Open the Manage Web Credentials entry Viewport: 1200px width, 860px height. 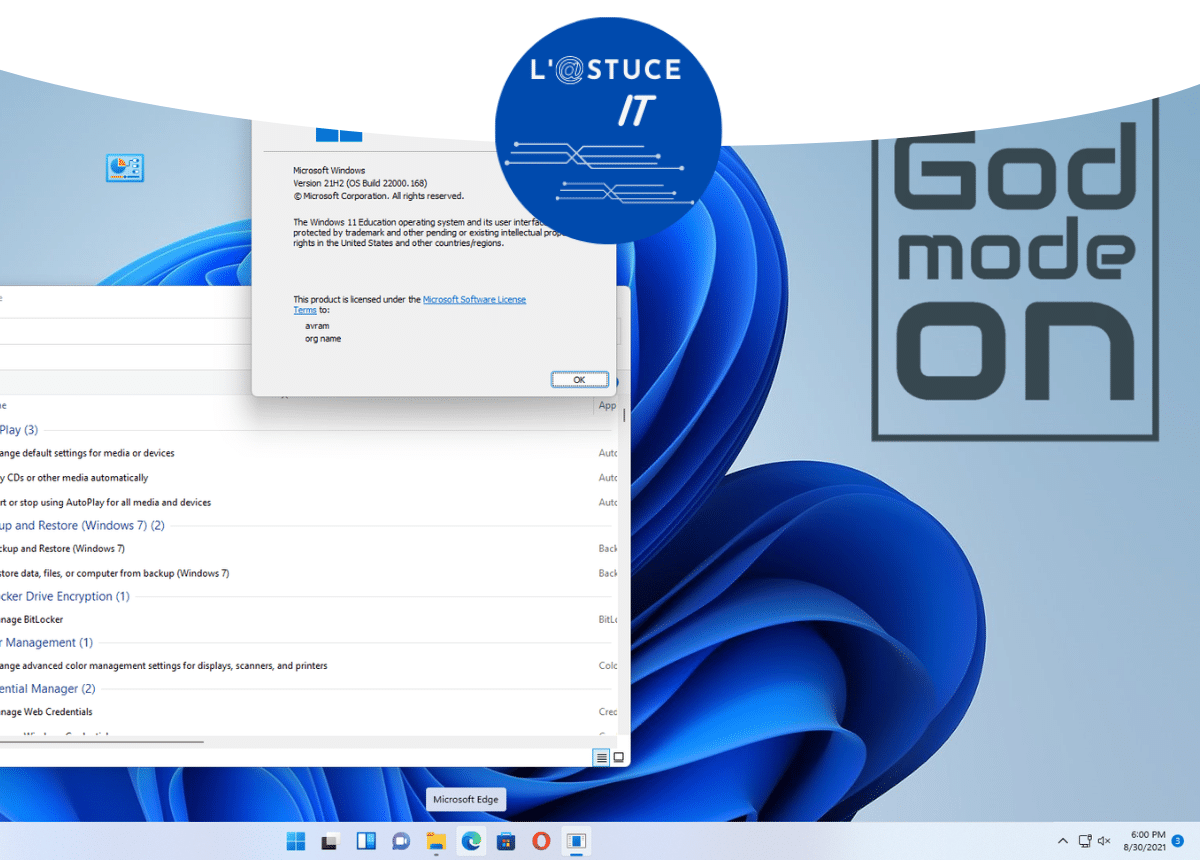[x=46, y=712]
